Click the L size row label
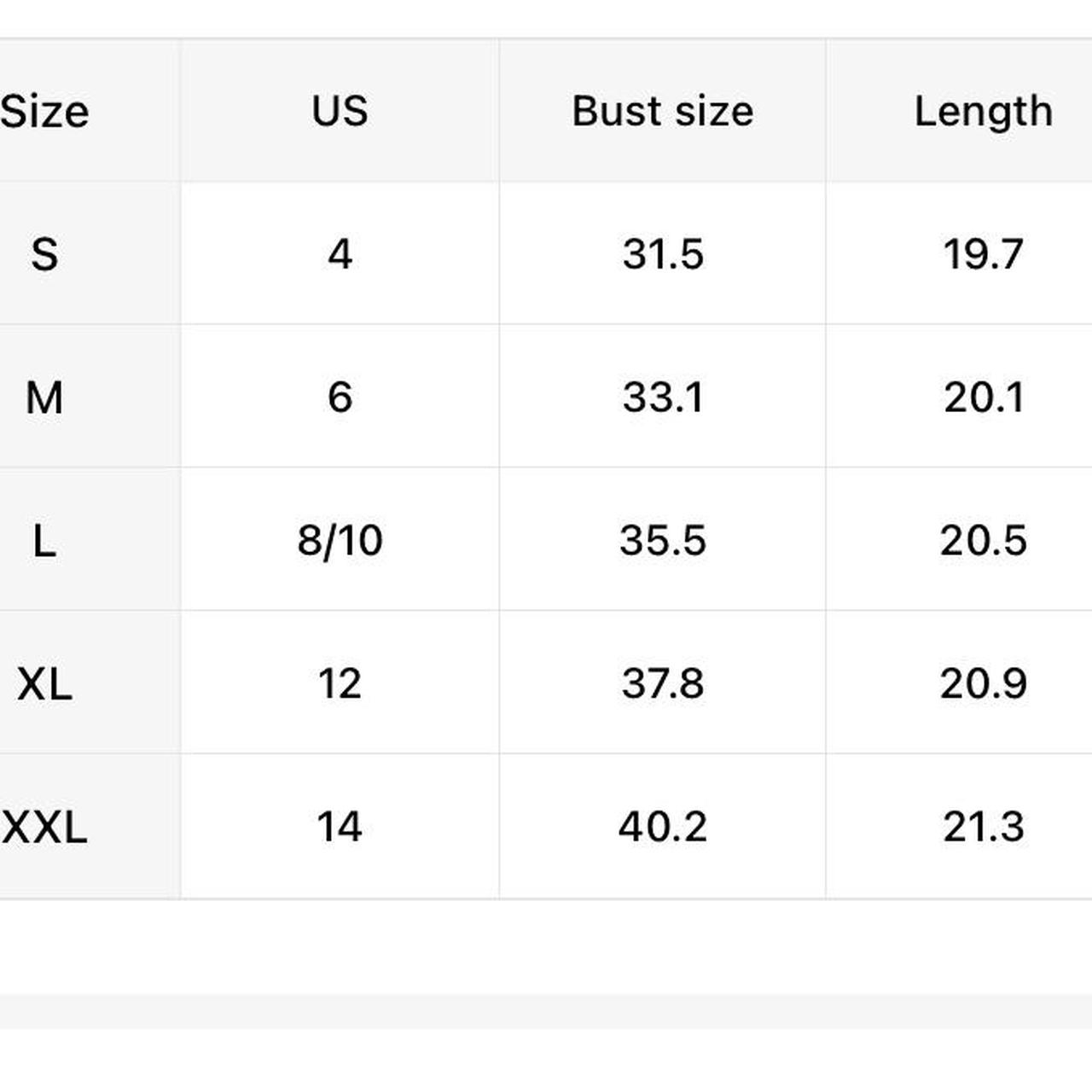The height and width of the screenshot is (1092, 1092). tap(44, 541)
